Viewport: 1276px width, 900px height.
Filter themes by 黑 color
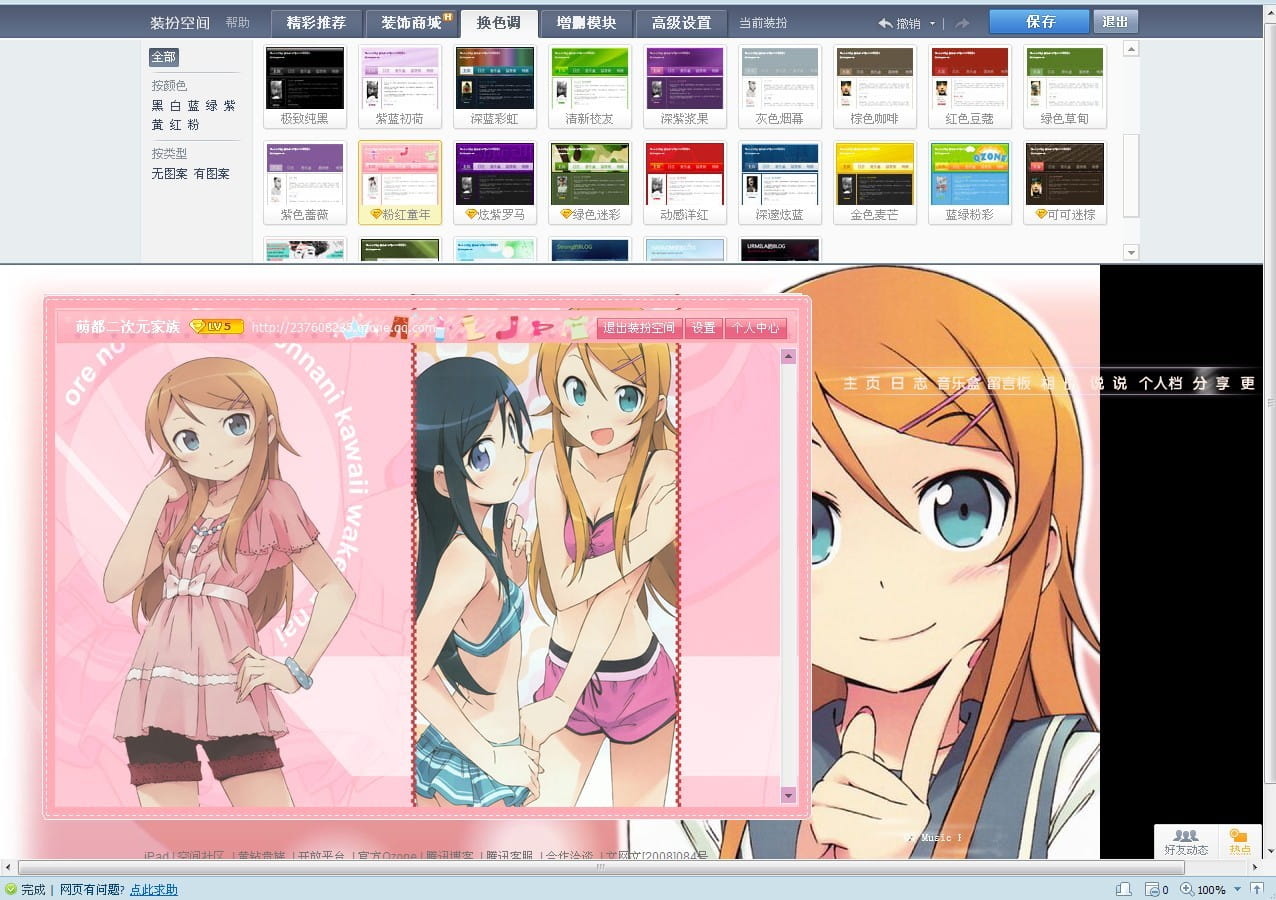(158, 106)
